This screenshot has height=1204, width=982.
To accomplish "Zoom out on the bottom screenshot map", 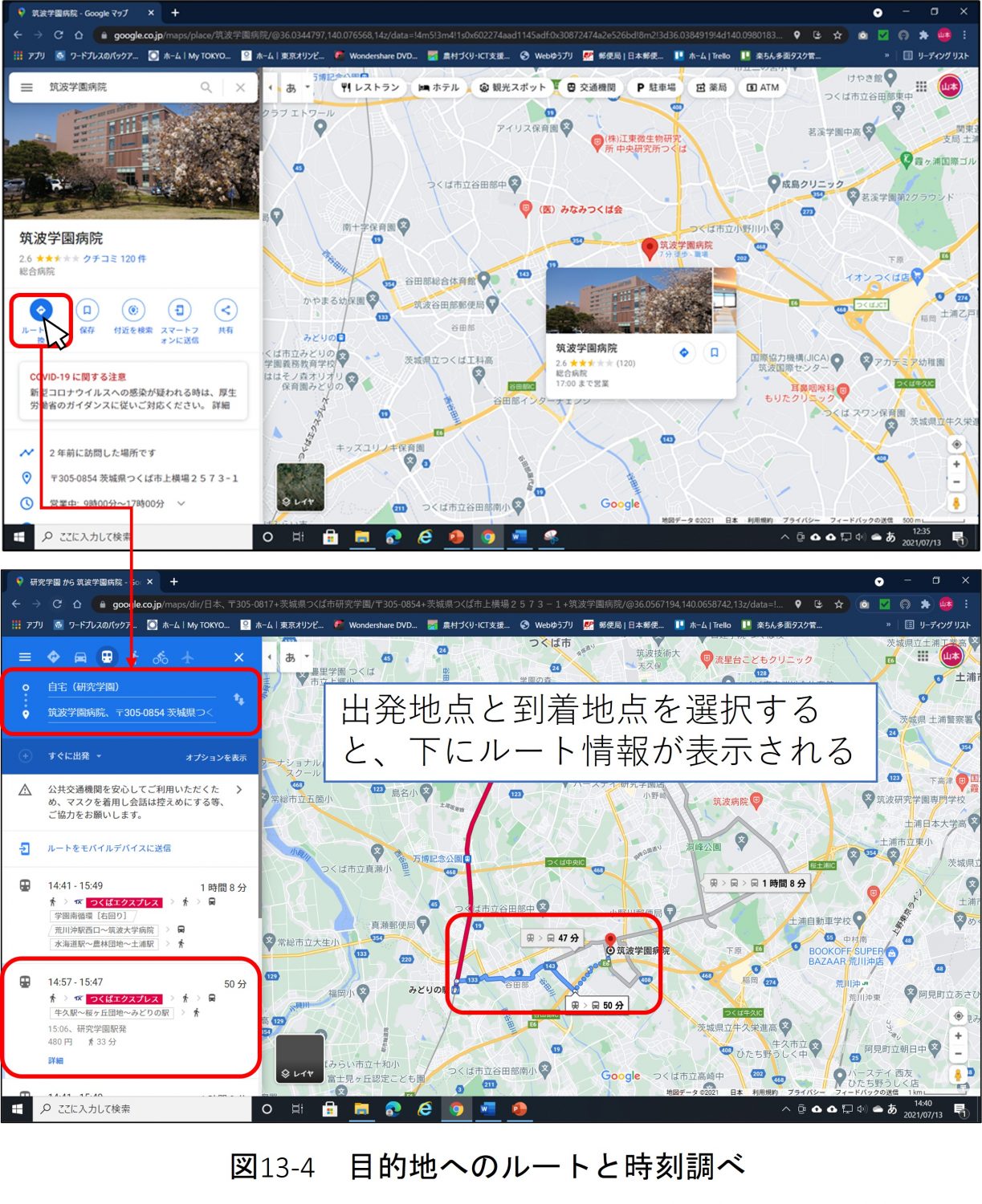I will tap(958, 1054).
